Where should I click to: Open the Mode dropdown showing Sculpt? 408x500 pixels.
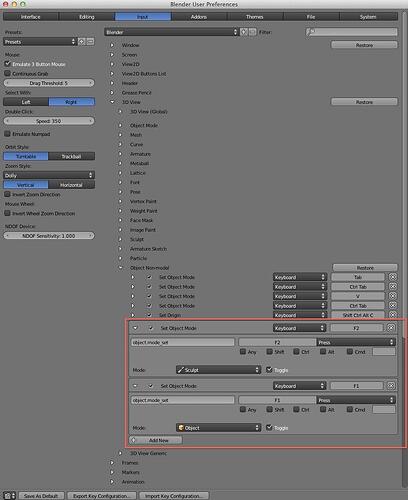218,370
